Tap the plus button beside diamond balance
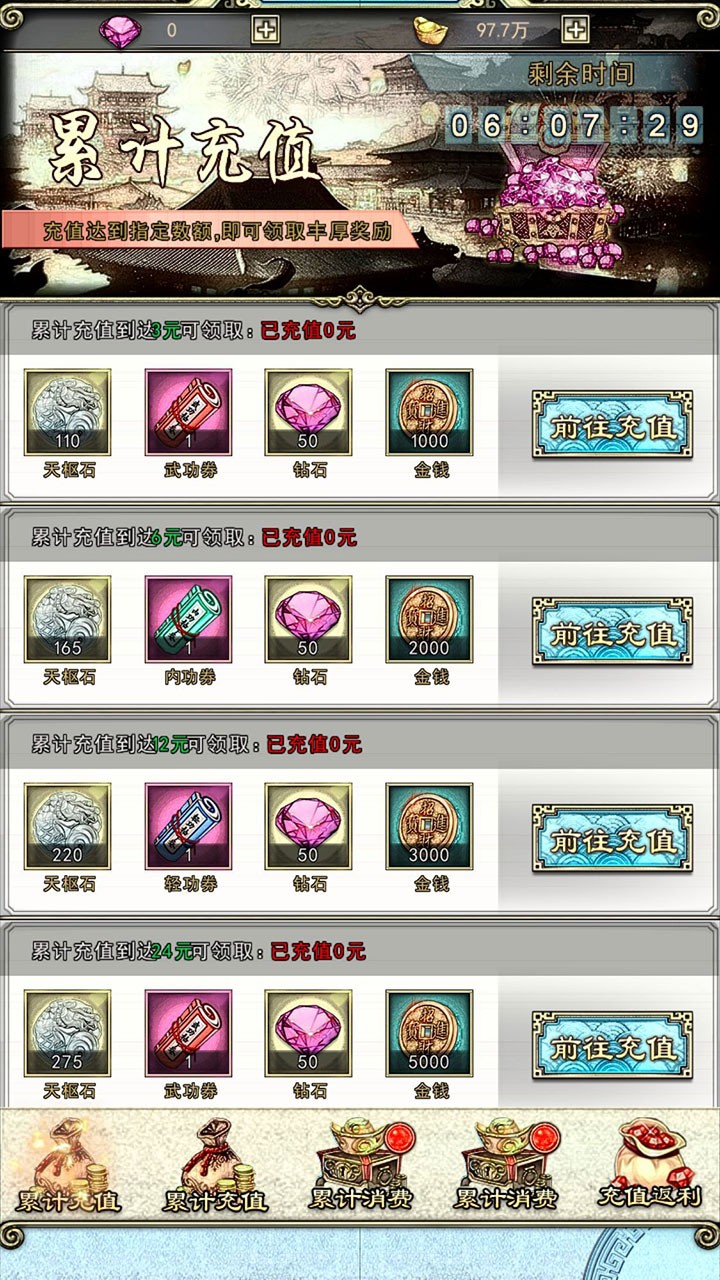Image resolution: width=720 pixels, height=1280 pixels. (265, 30)
